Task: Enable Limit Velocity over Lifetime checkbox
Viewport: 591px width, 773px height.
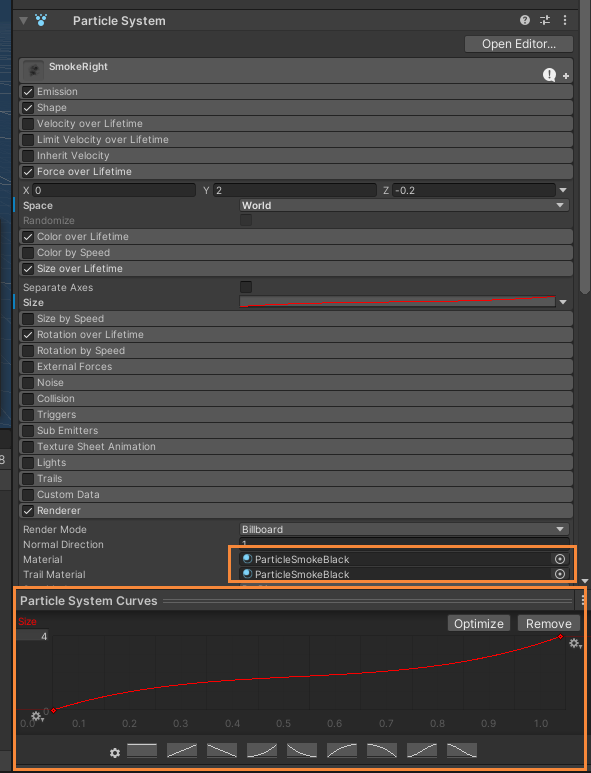Action: tap(28, 140)
